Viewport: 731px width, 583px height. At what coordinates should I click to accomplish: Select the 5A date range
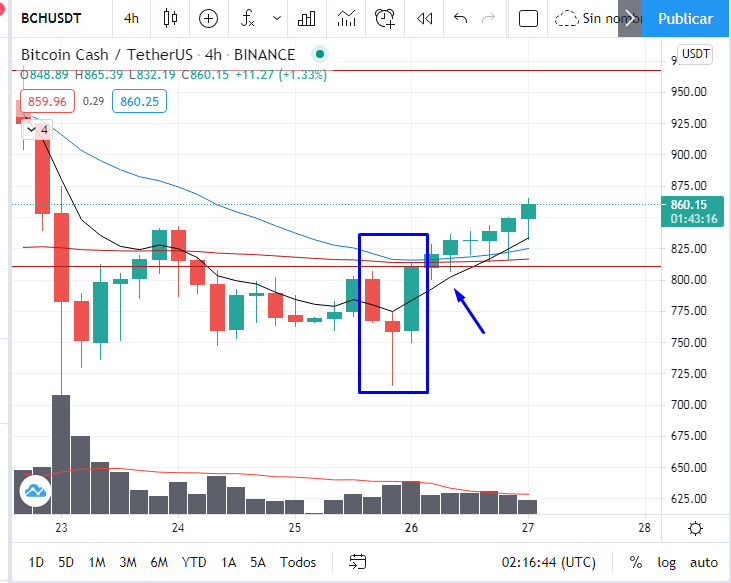click(258, 562)
